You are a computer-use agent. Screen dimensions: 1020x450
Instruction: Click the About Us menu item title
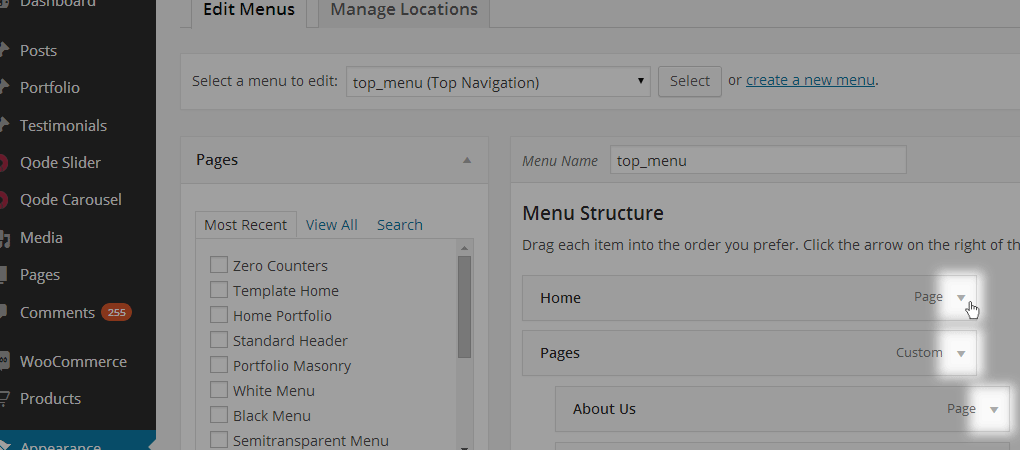(604, 409)
